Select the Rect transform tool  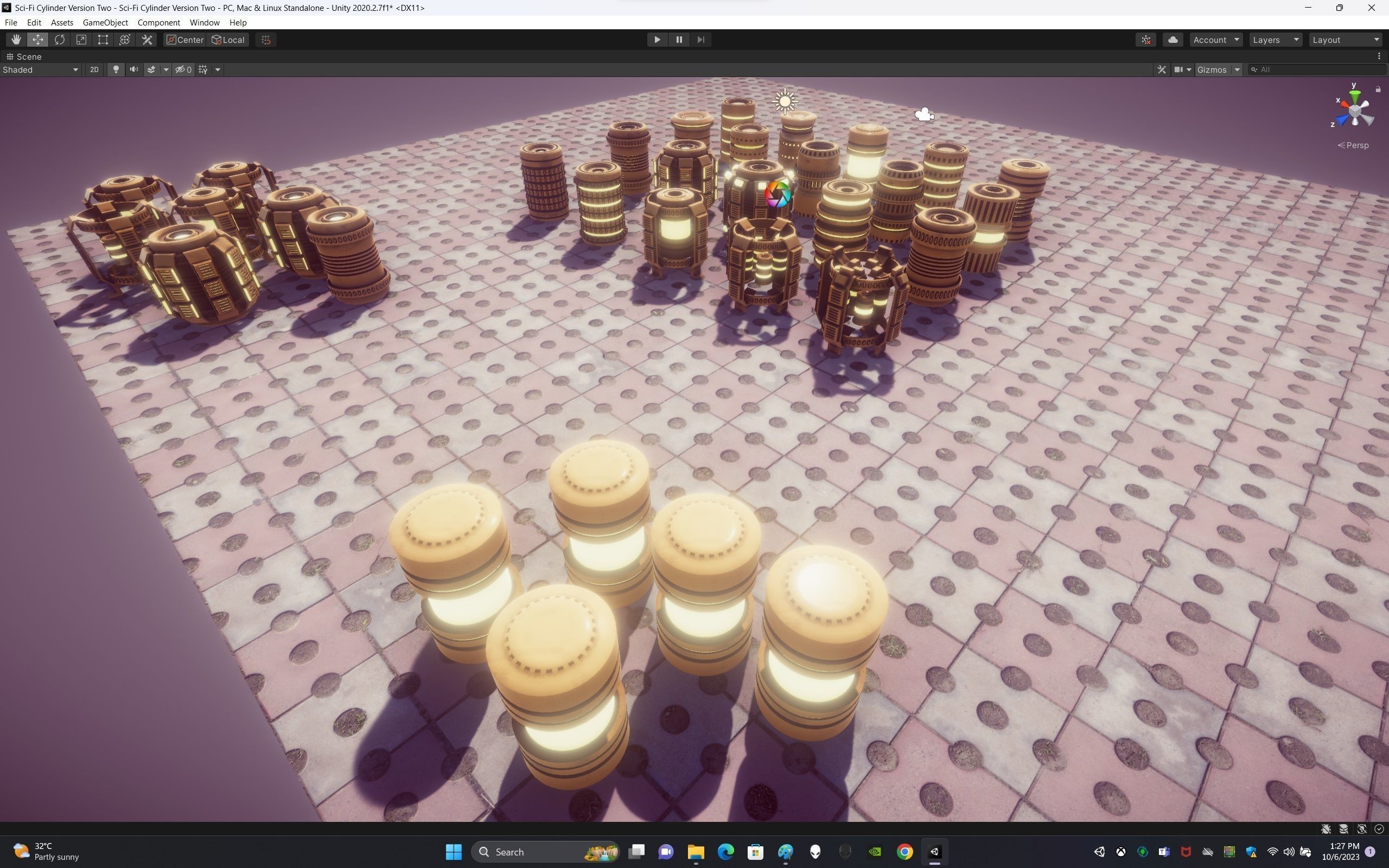click(x=103, y=40)
